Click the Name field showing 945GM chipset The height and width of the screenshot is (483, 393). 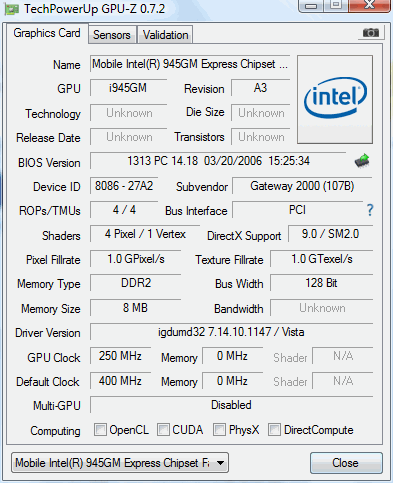point(190,64)
